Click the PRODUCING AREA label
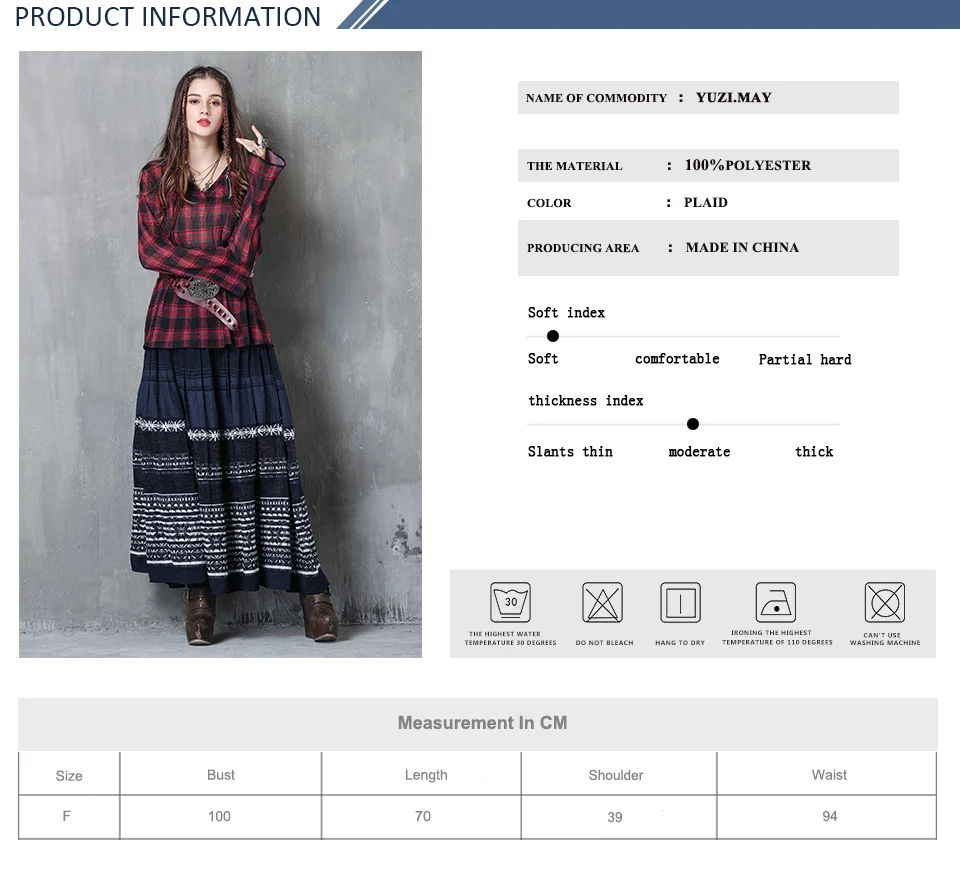 [x=583, y=248]
